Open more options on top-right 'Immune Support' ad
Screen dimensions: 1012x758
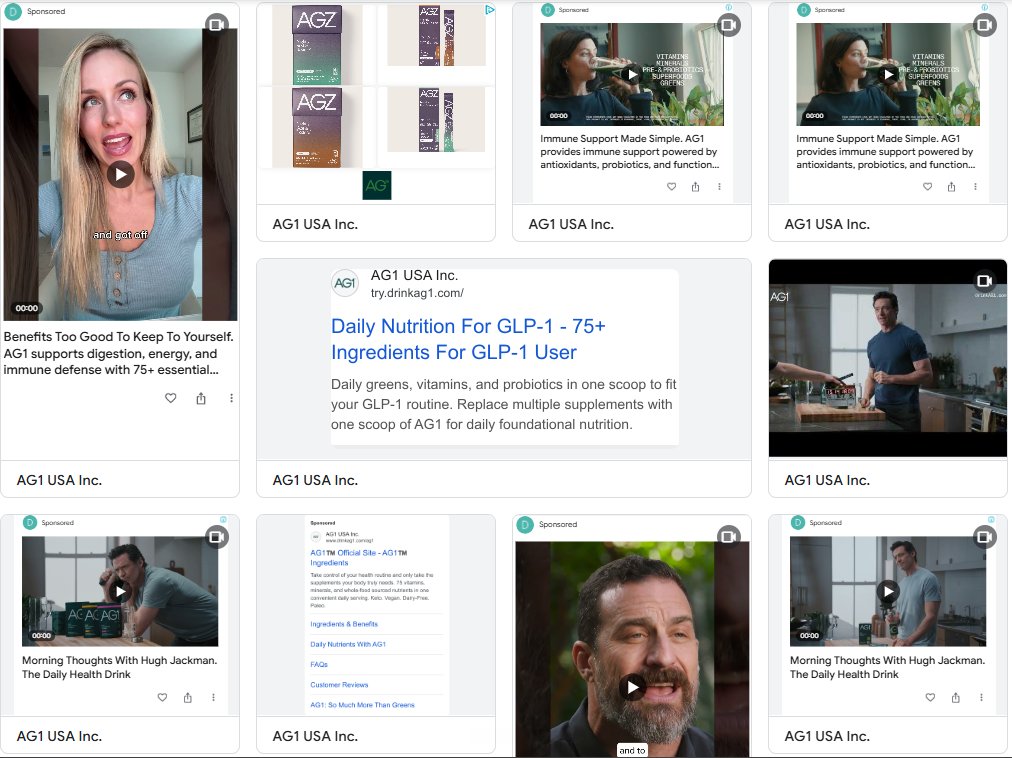coord(975,187)
